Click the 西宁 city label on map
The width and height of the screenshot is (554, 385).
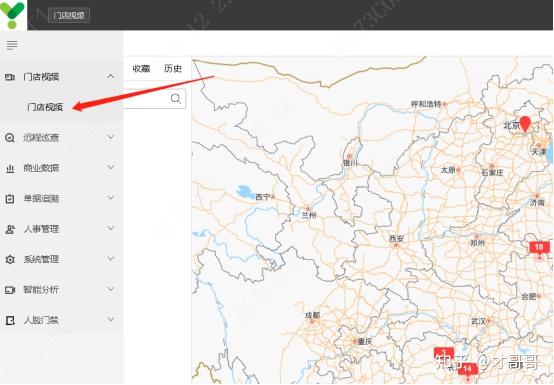263,197
